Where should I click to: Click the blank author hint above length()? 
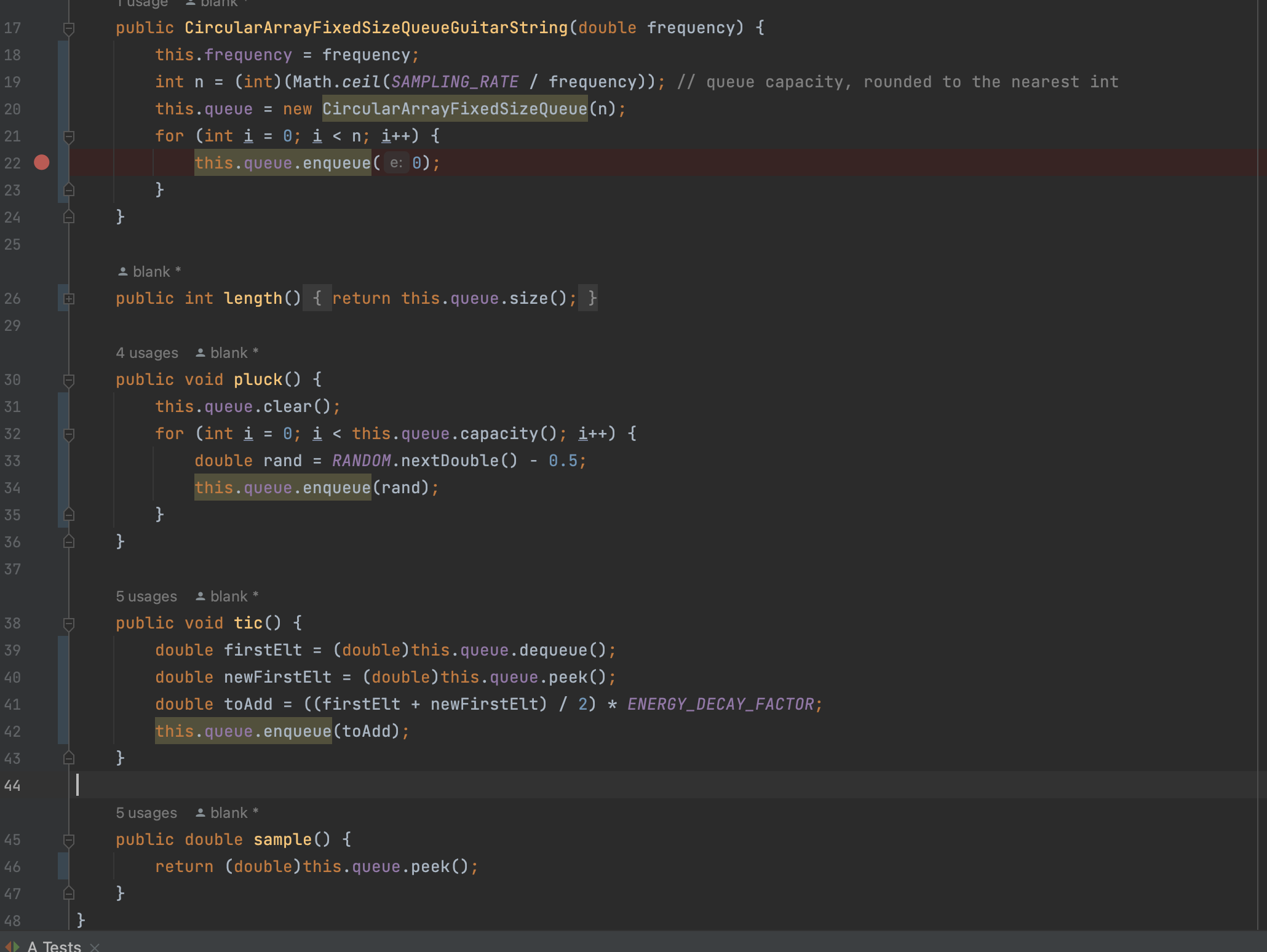point(150,272)
